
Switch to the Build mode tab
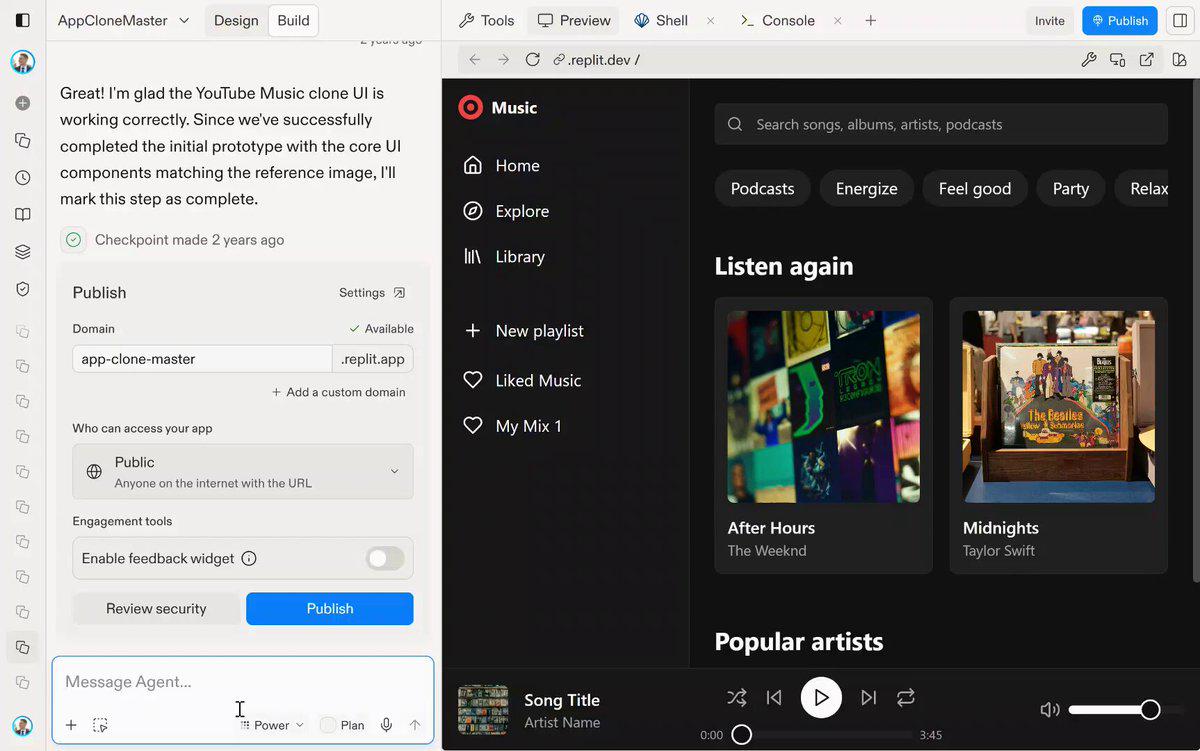pos(293,20)
